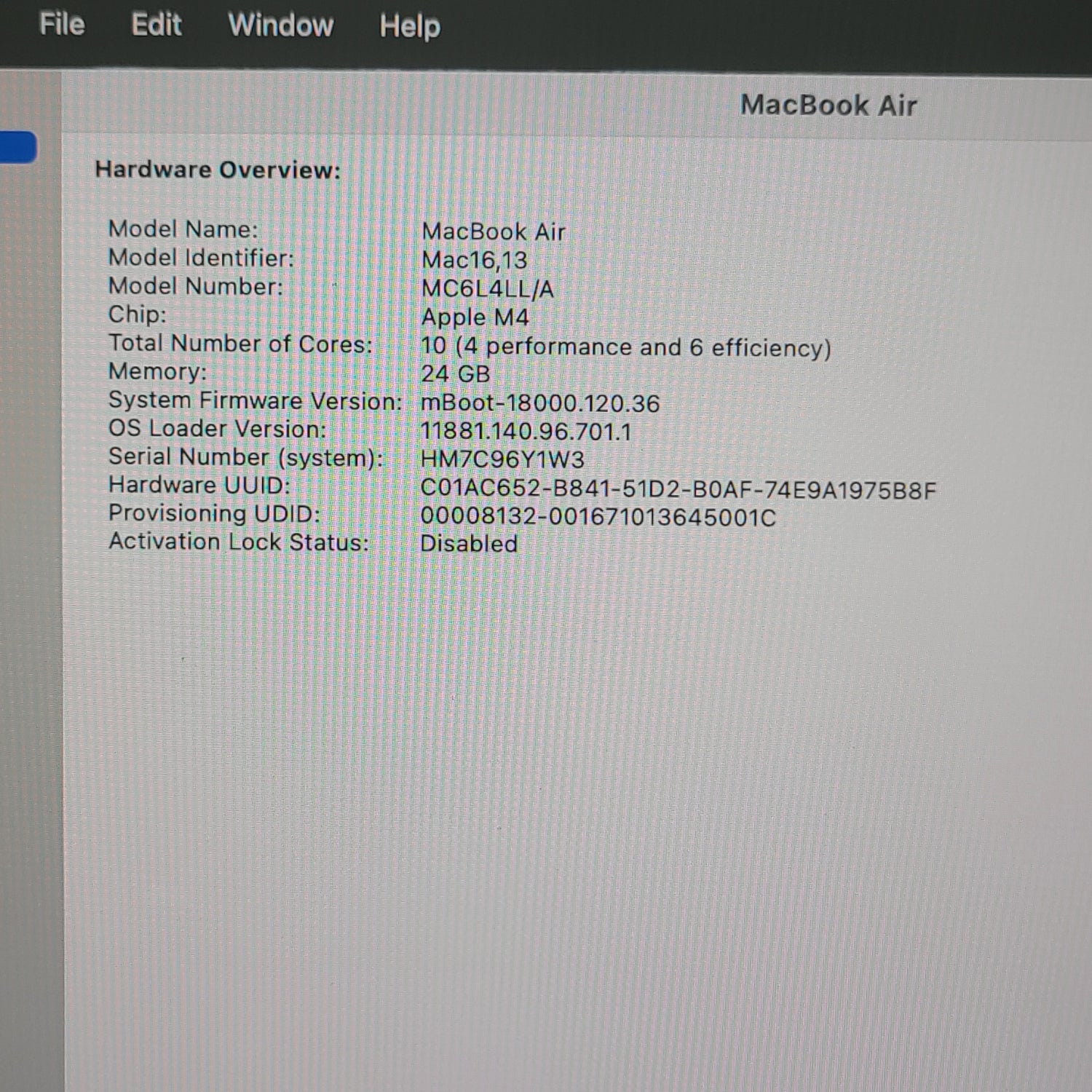This screenshot has width=1092, height=1092.
Task: Select the 11881.140.96.701.1 loader version
Action: (x=526, y=432)
